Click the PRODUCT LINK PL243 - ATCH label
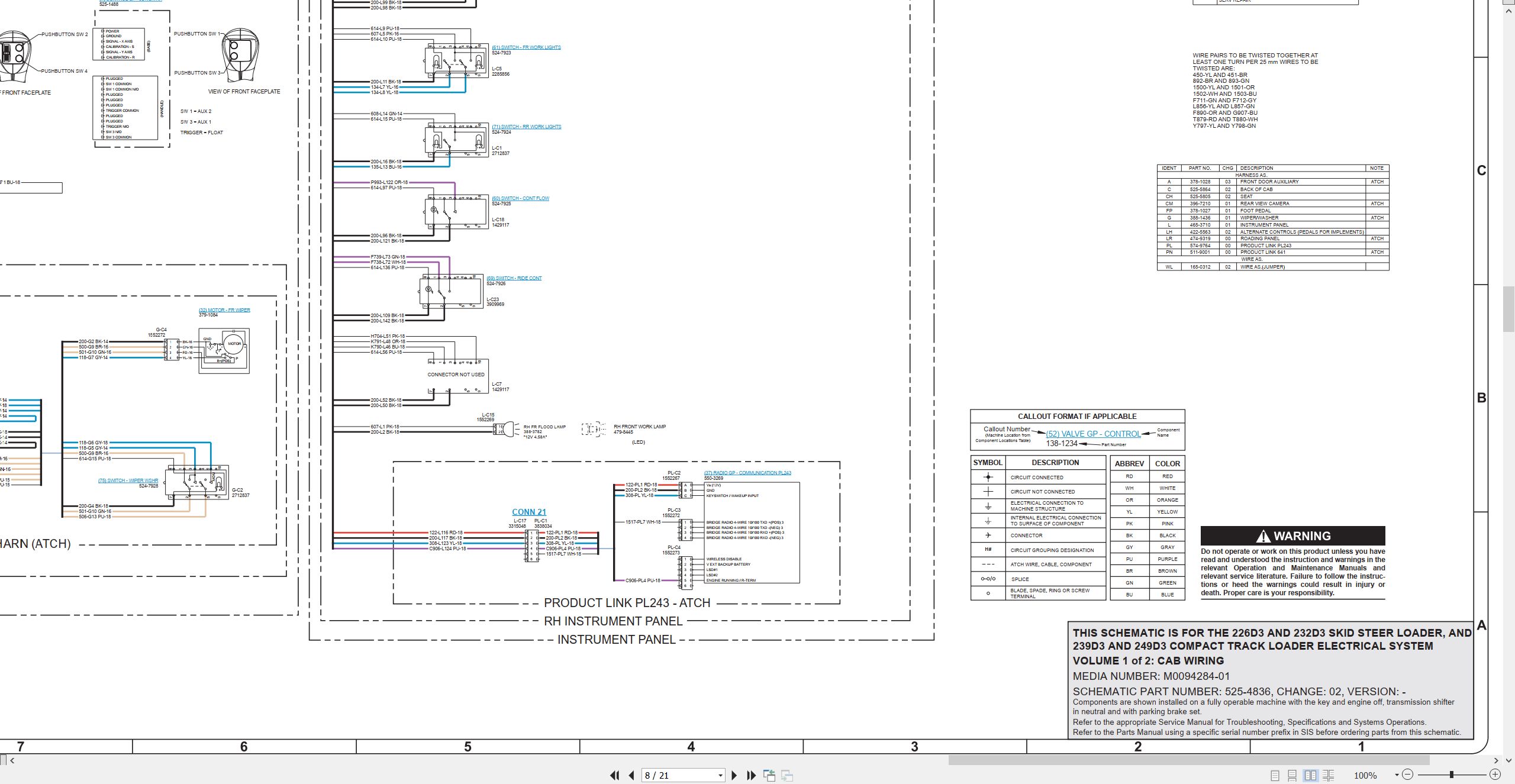This screenshot has width=1515, height=784. coord(627,603)
